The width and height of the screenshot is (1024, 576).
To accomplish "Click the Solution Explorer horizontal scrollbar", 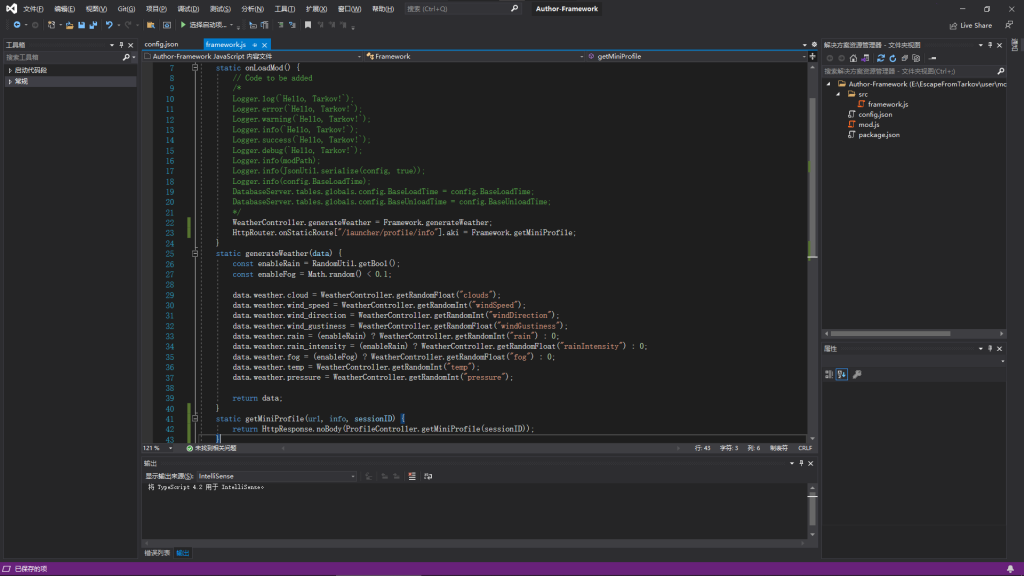I will (x=914, y=334).
